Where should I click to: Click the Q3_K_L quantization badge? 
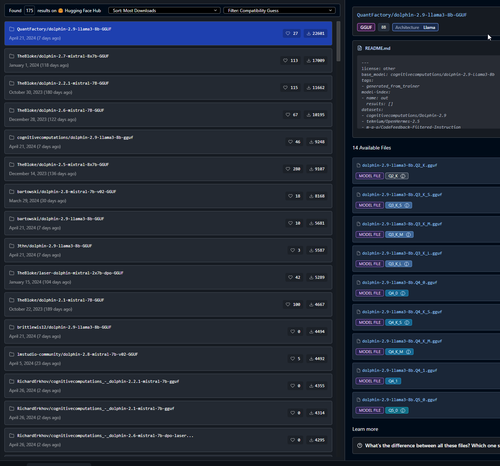pos(399,264)
